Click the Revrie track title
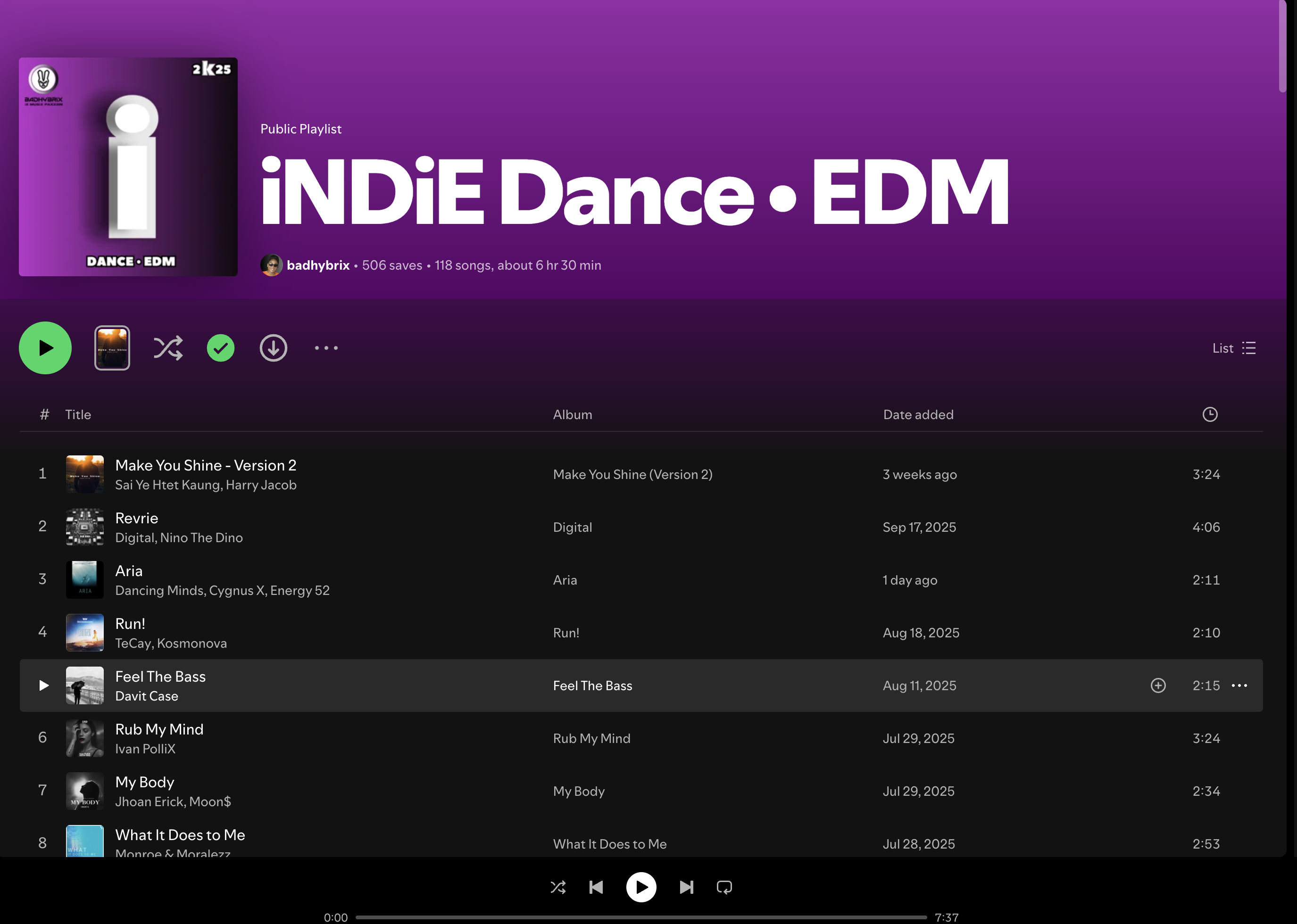Screen dimensions: 1297x924 [137, 518]
